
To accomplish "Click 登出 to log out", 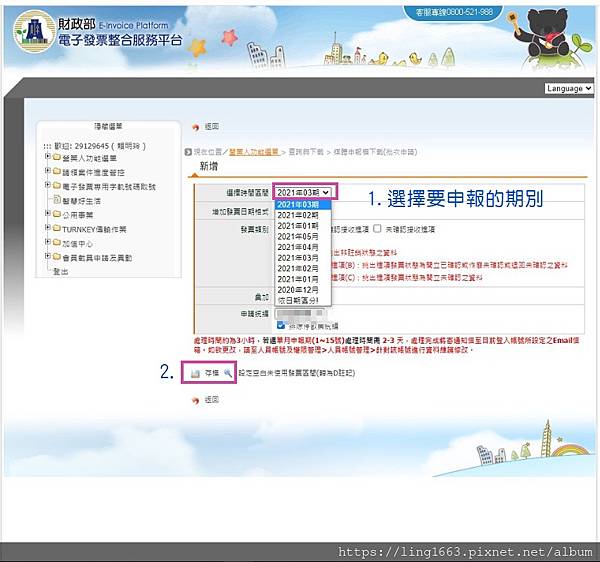I will pos(60,272).
